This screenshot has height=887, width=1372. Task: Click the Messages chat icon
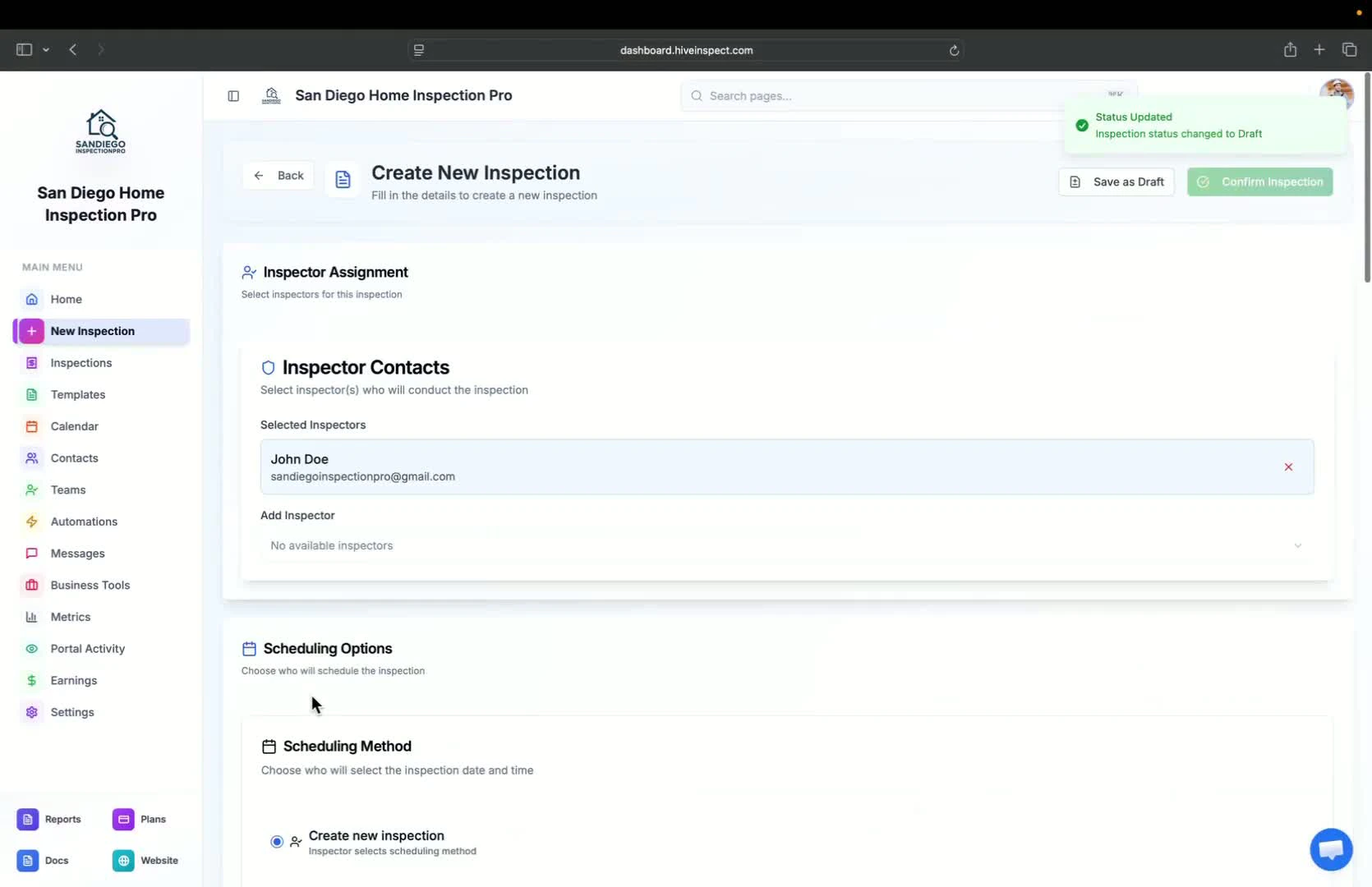pyautogui.click(x=32, y=554)
